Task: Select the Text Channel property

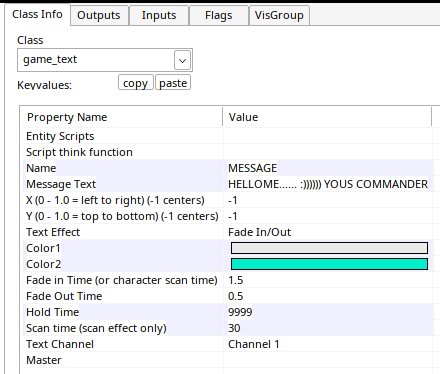Action: pos(60,344)
